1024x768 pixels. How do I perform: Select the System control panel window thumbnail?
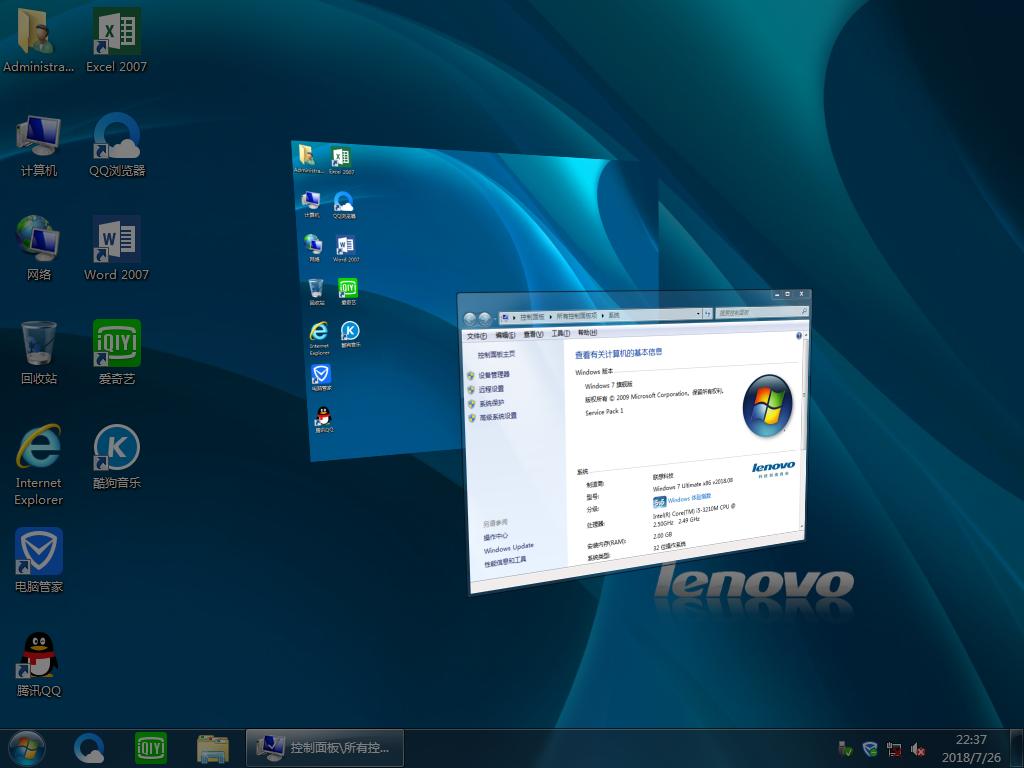click(x=635, y=440)
